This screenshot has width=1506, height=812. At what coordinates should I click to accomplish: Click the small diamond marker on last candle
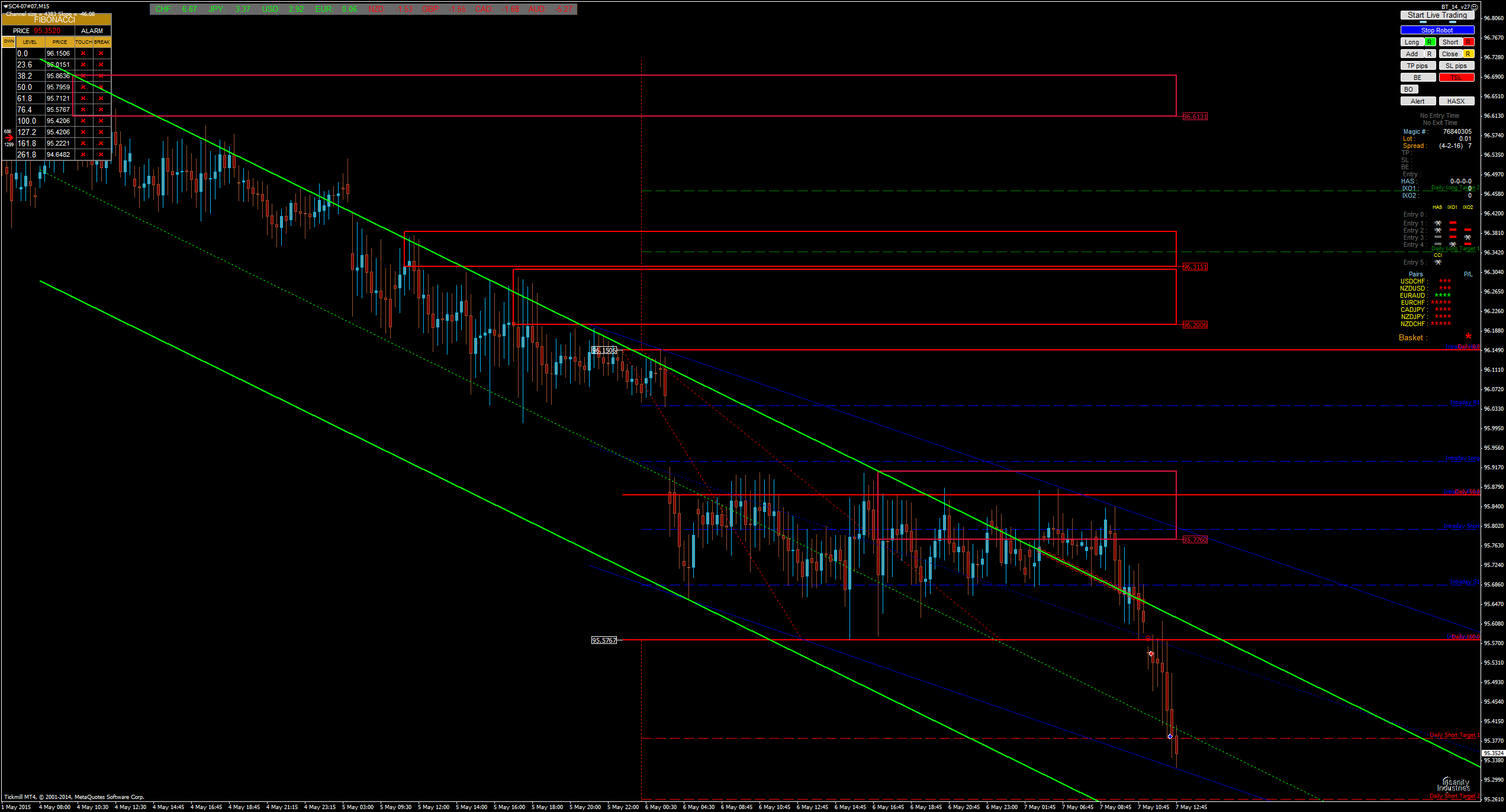(1170, 736)
